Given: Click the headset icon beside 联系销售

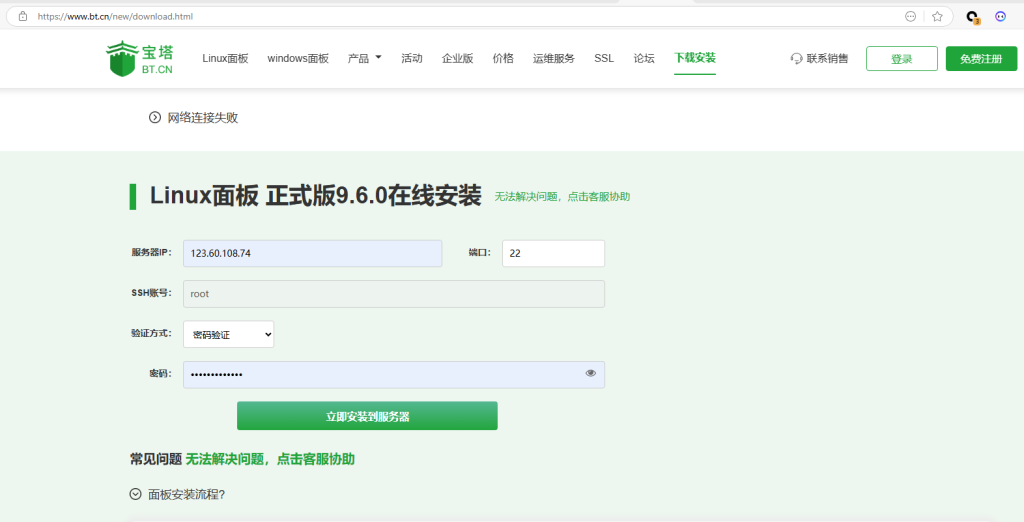Looking at the screenshot, I should point(796,58).
